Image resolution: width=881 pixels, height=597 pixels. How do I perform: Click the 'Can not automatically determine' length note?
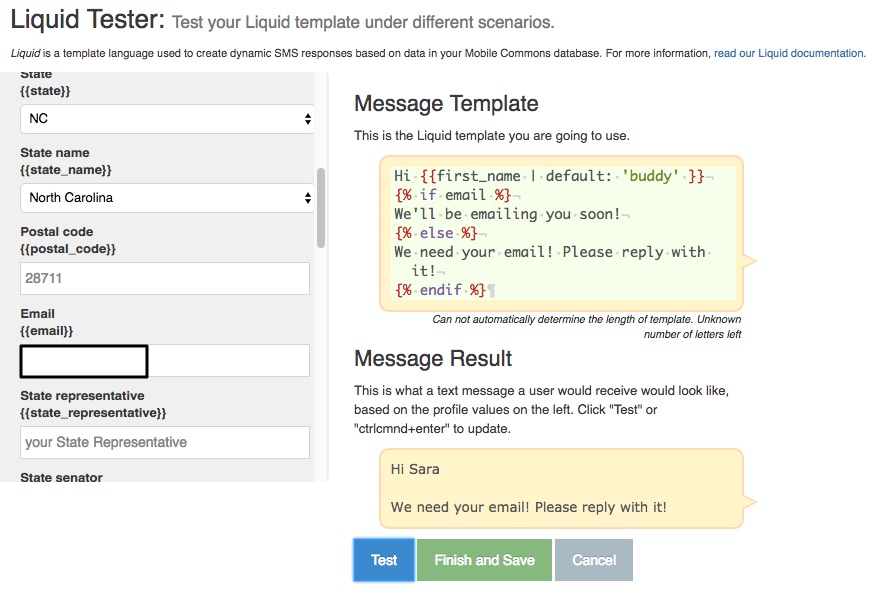pyautogui.click(x=587, y=326)
